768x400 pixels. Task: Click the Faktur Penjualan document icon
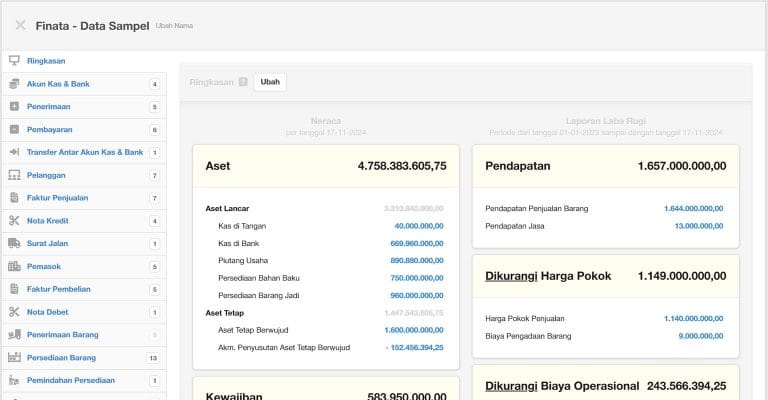coord(14,198)
